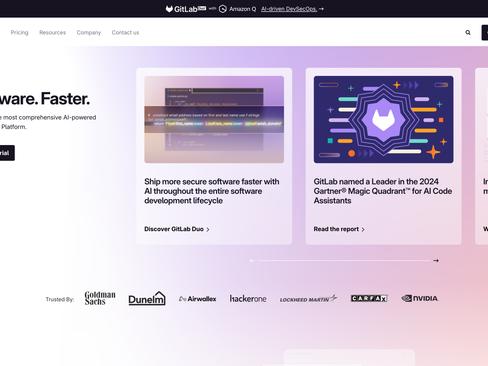
Task: Click the carousel next arrow
Action: (436, 260)
